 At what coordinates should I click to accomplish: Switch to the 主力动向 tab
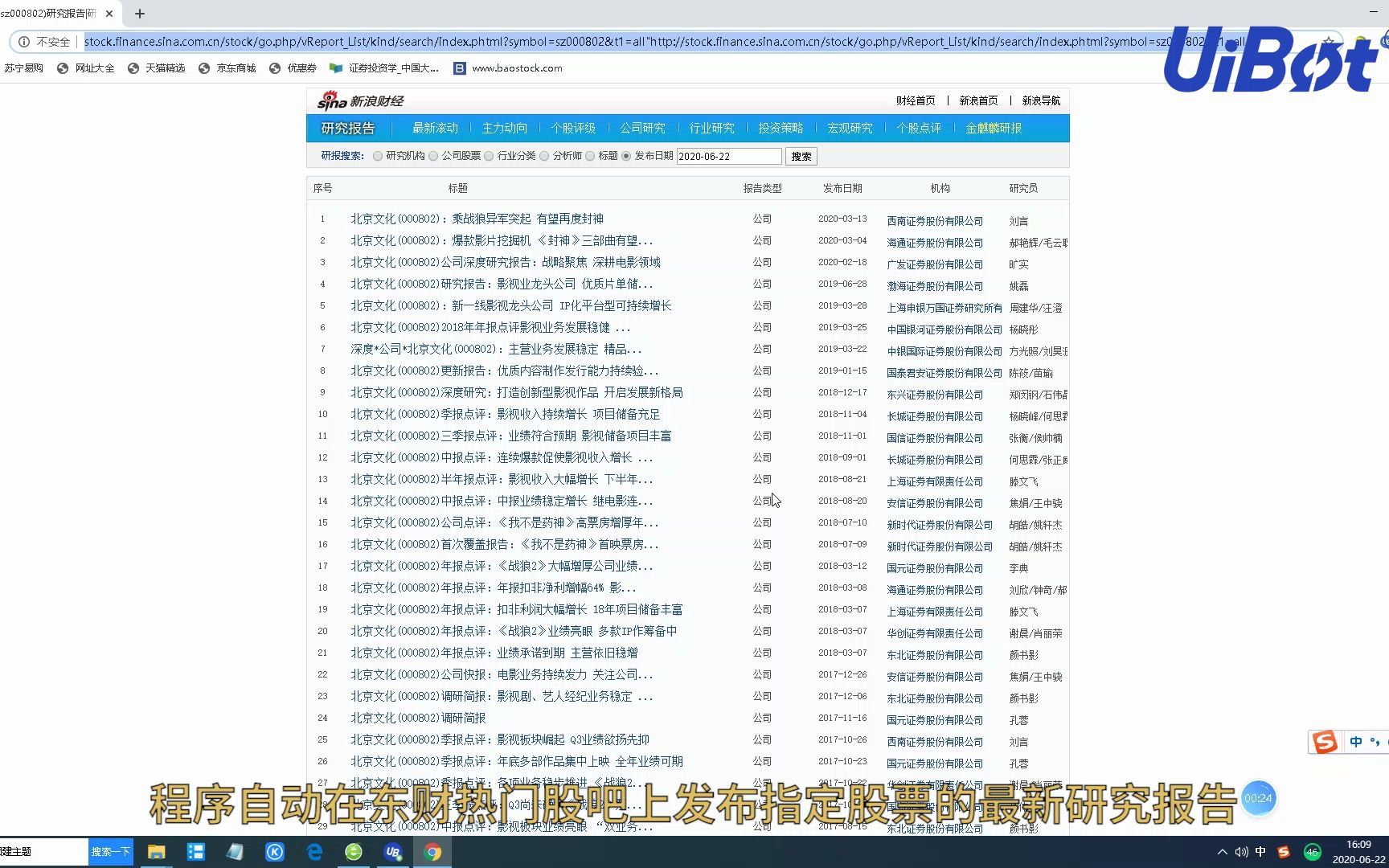[504, 129]
